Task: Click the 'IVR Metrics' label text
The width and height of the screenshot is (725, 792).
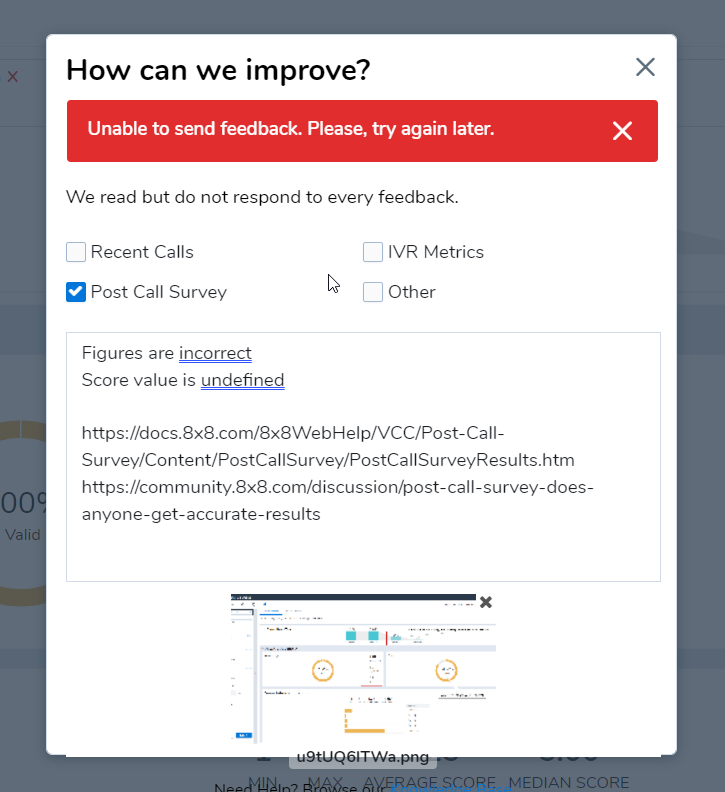Action: point(436,252)
